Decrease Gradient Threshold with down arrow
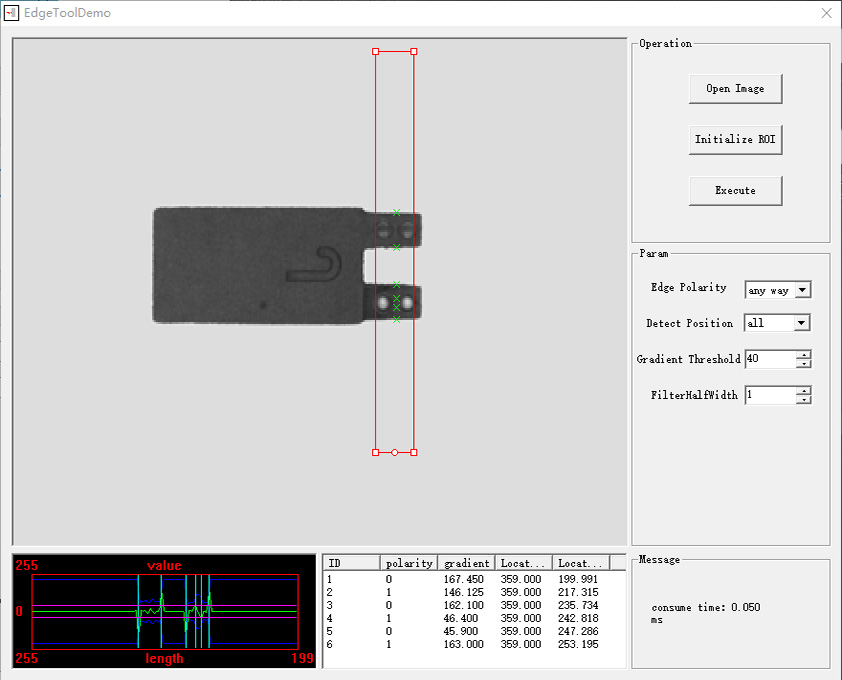This screenshot has width=842, height=680. pos(803,363)
